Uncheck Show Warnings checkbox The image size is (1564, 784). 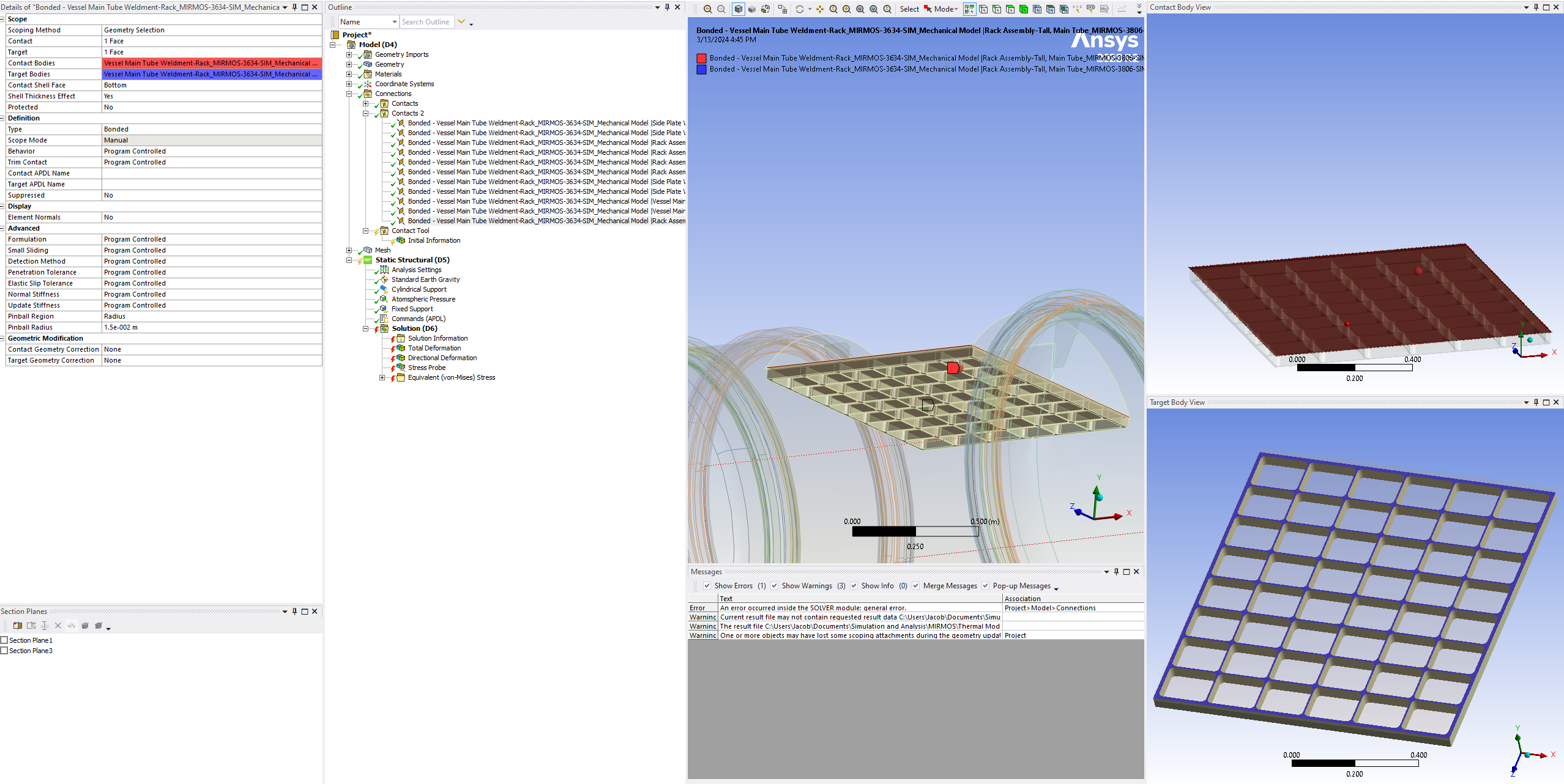[x=775, y=586]
